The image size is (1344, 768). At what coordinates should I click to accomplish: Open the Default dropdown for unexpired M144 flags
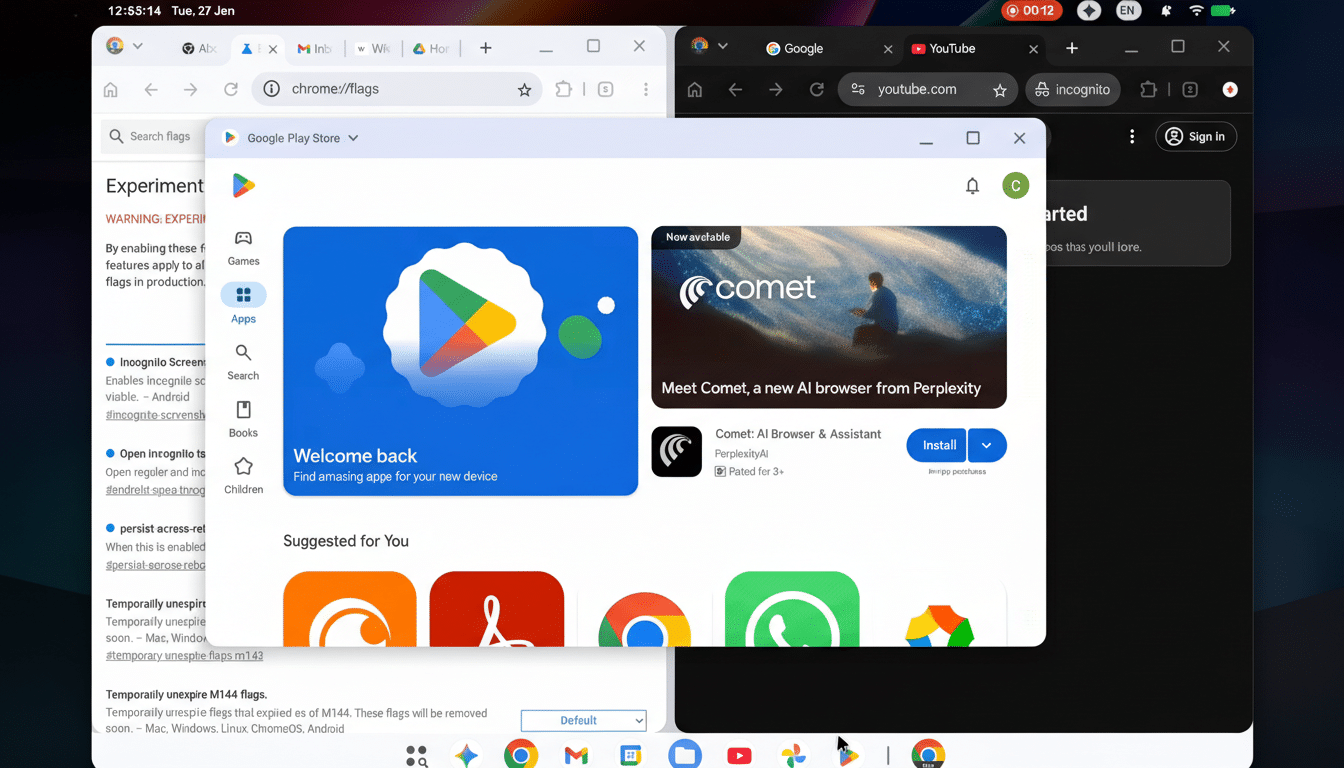pos(583,720)
